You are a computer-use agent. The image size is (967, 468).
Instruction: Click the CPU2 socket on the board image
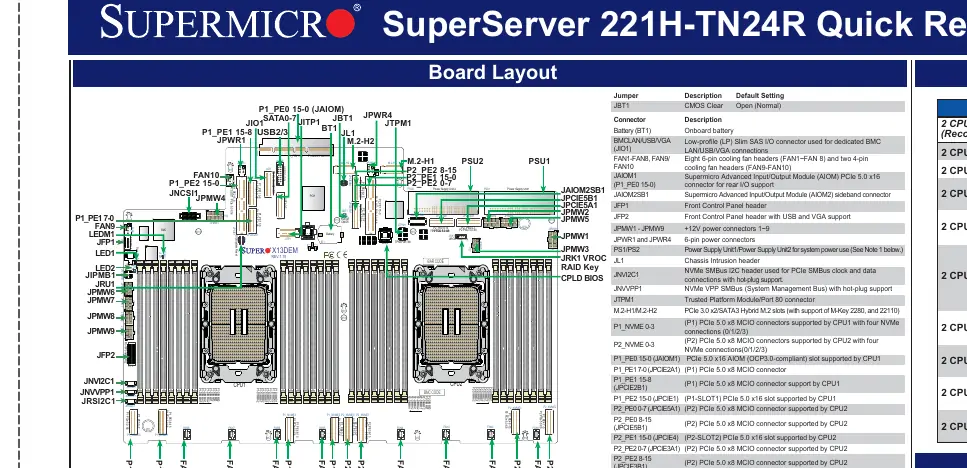451,324
